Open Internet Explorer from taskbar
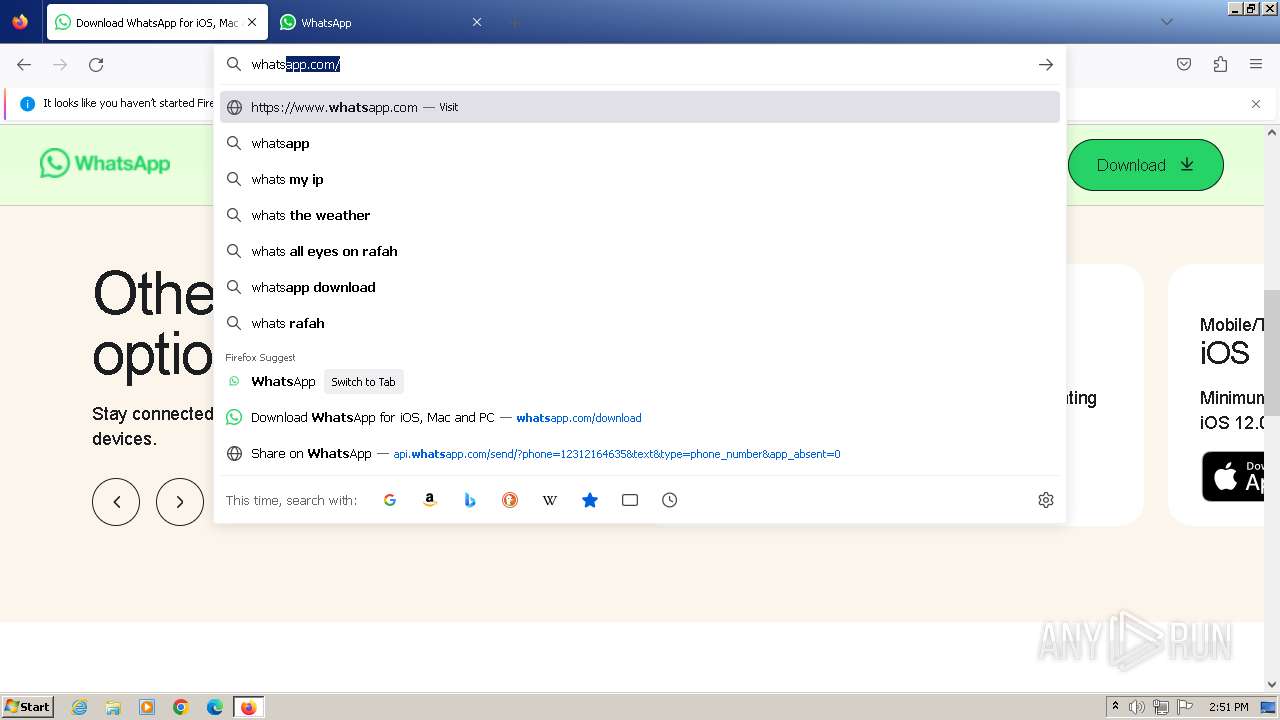 (80, 707)
